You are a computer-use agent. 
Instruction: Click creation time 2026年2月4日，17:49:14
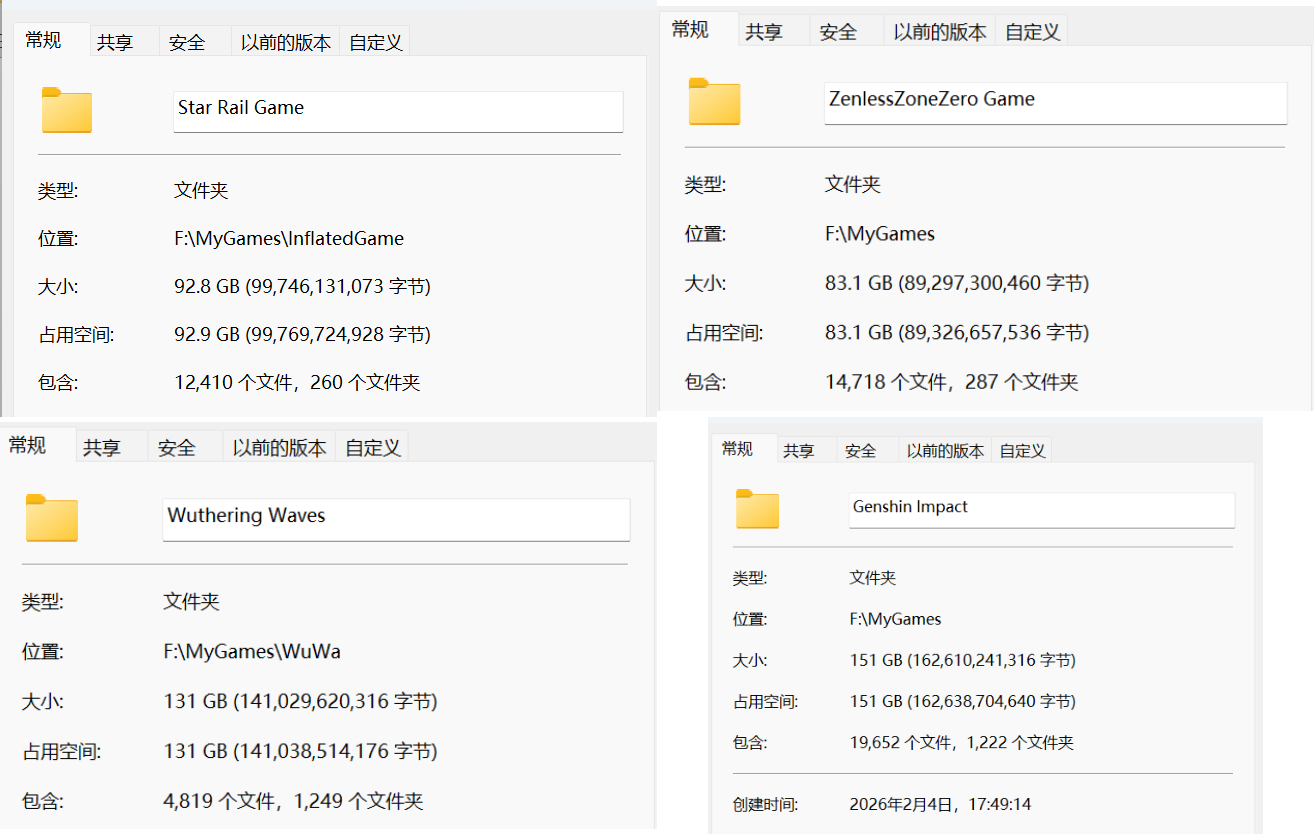(940, 804)
